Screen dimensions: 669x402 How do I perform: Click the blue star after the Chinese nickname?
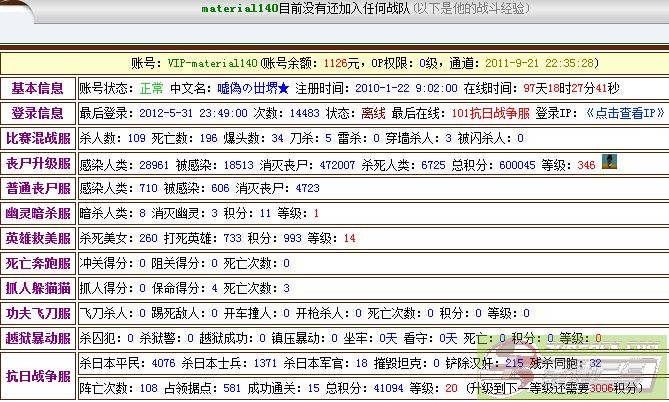coord(284,88)
